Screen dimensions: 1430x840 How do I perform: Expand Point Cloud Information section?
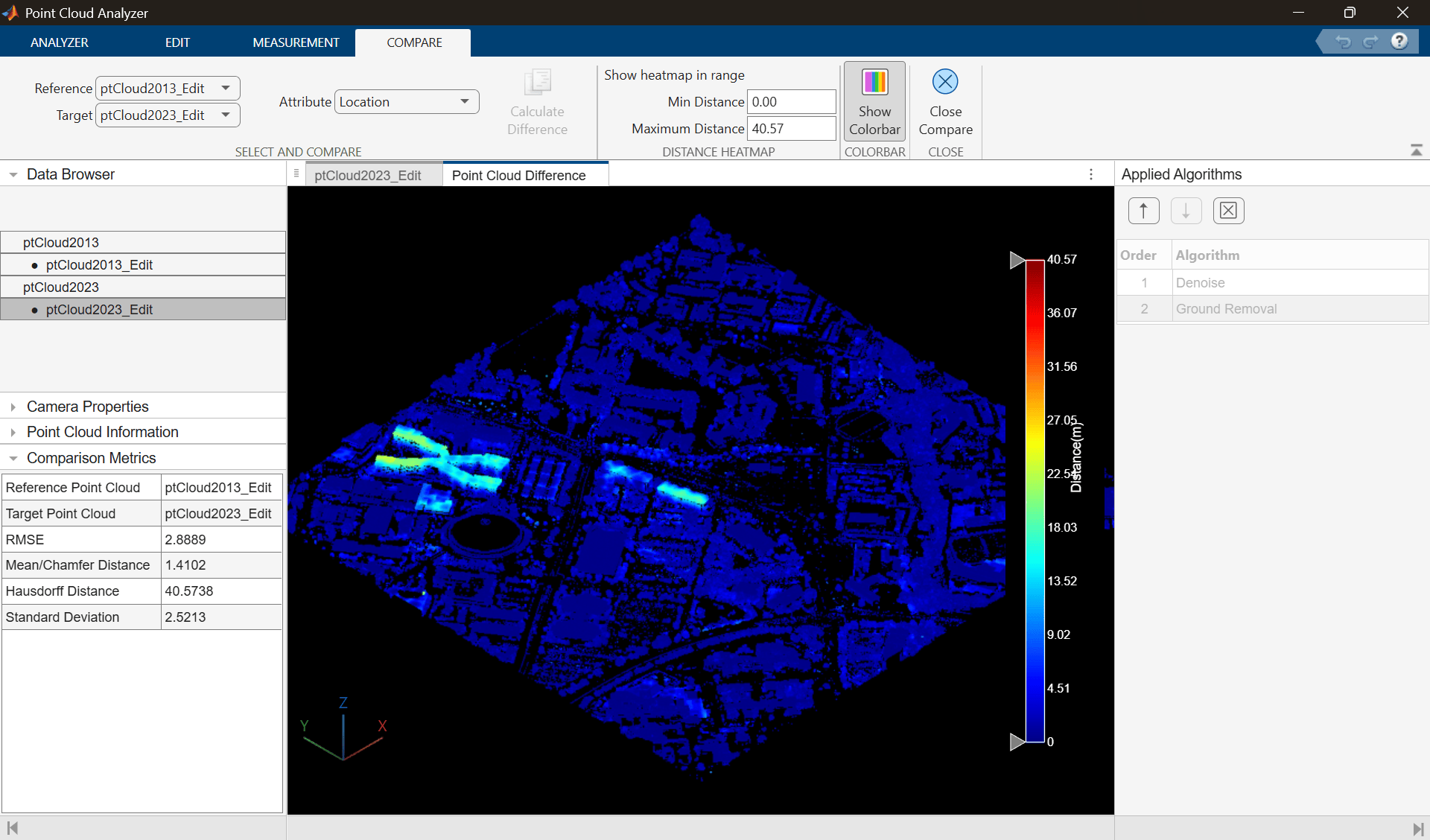[13, 433]
